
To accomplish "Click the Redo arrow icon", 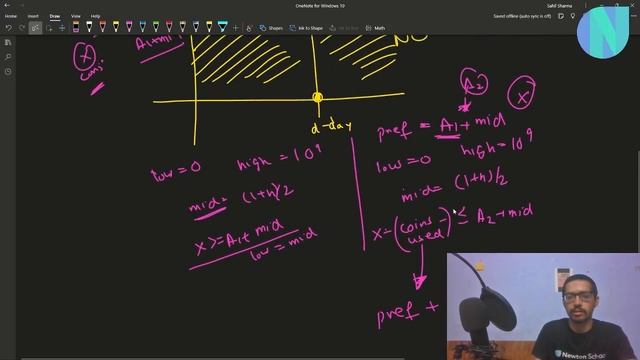I will click(22, 28).
